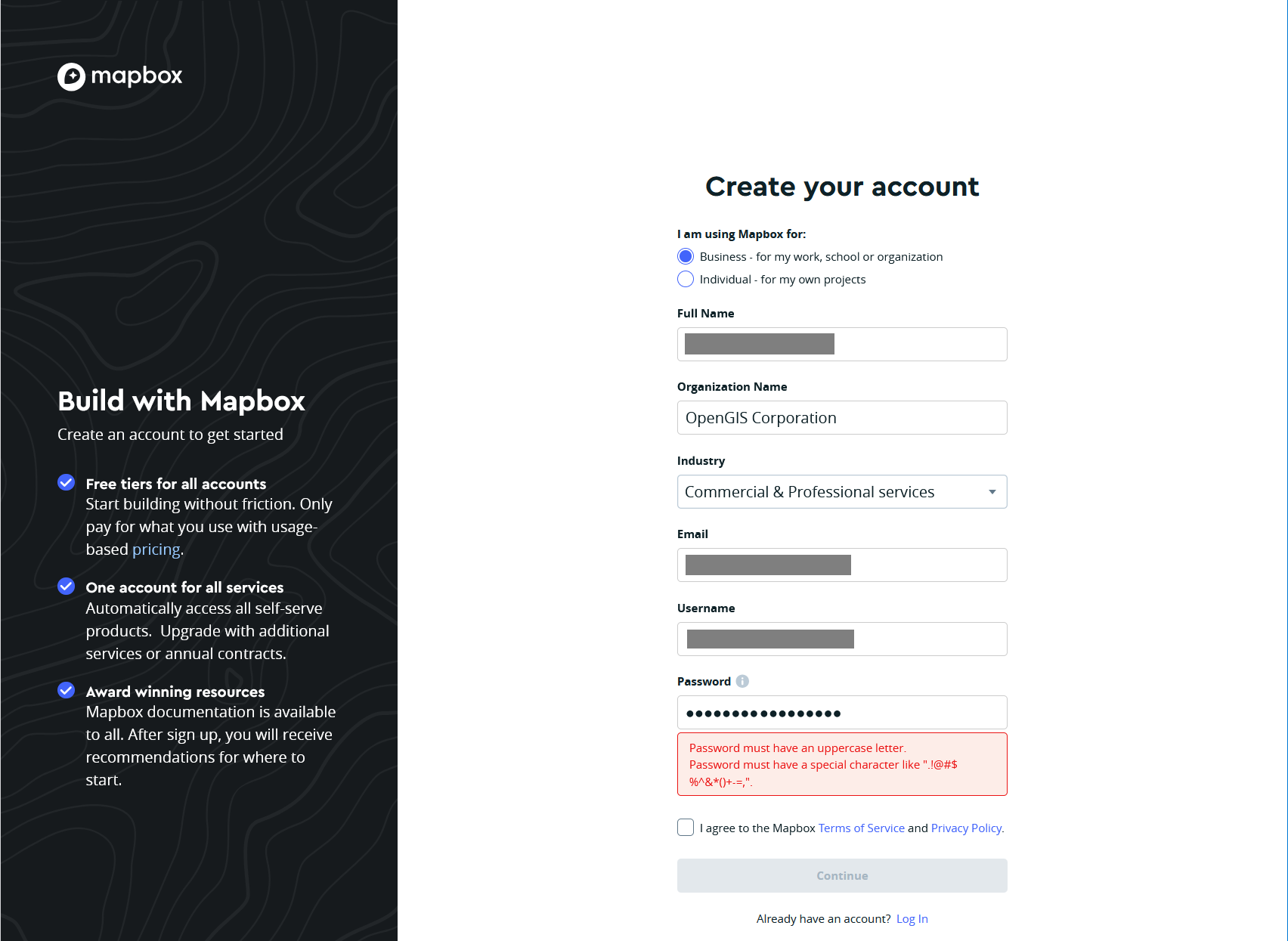Click checkmark icon beside Award winning resources
The height and width of the screenshot is (941, 1288).
[67, 690]
